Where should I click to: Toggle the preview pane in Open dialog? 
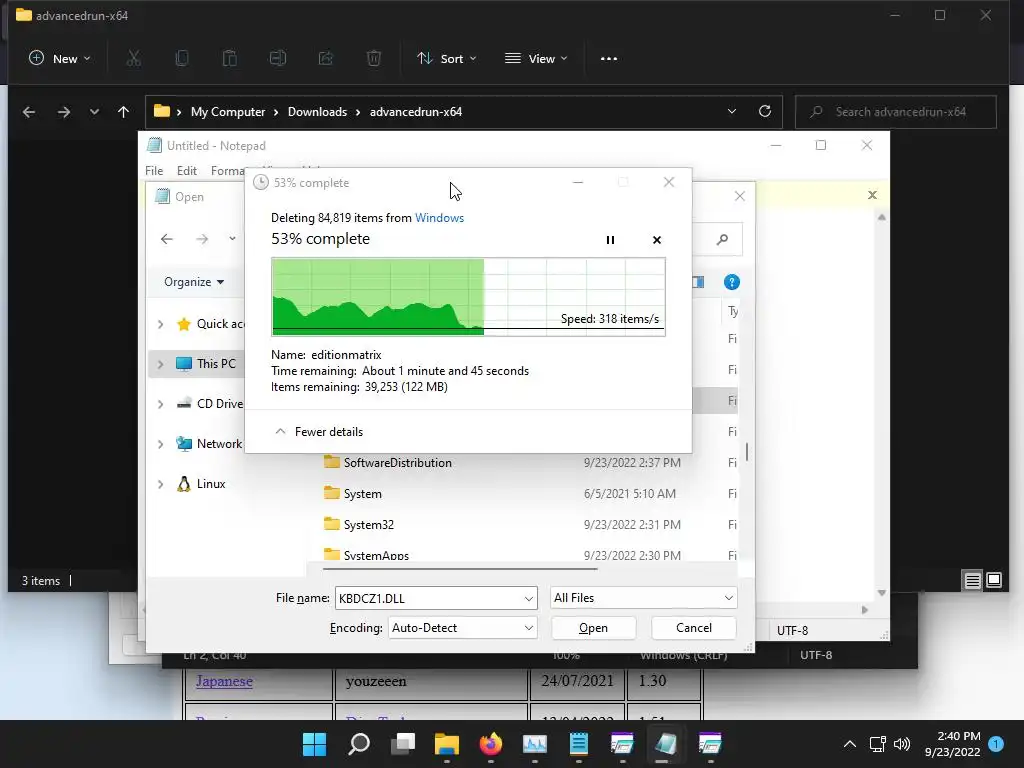(698, 282)
